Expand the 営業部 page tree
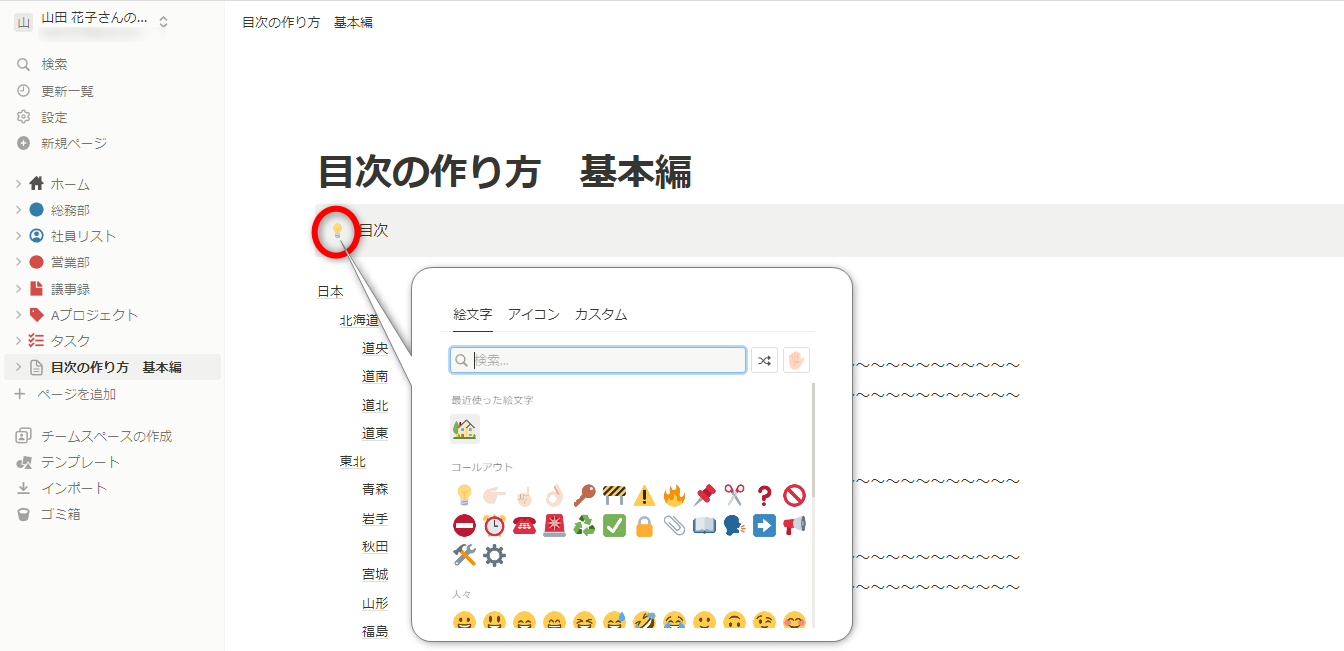Image resolution: width=1344 pixels, height=651 pixels. 18,262
